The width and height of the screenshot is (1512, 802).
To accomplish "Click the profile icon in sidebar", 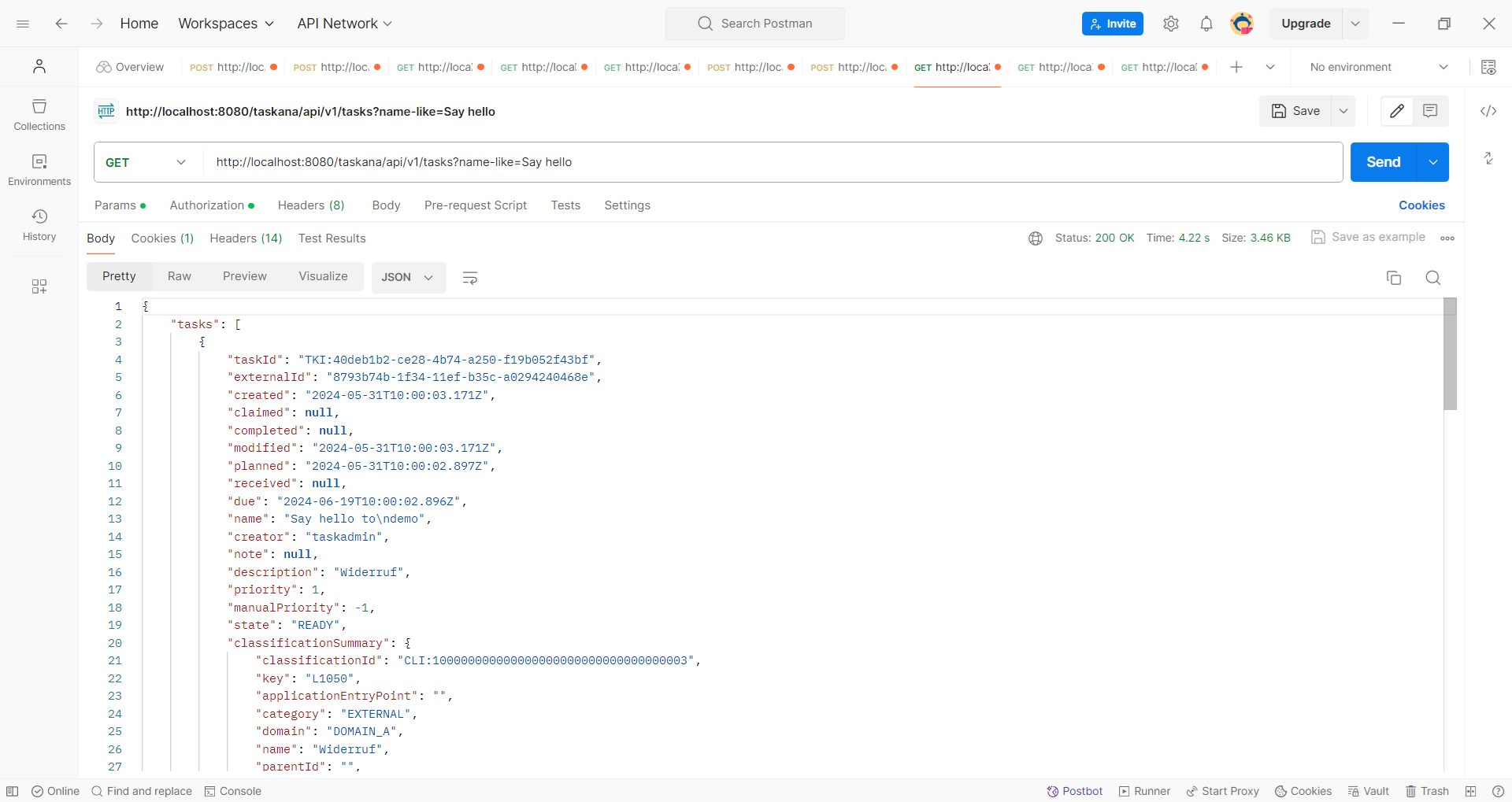I will coord(39,67).
